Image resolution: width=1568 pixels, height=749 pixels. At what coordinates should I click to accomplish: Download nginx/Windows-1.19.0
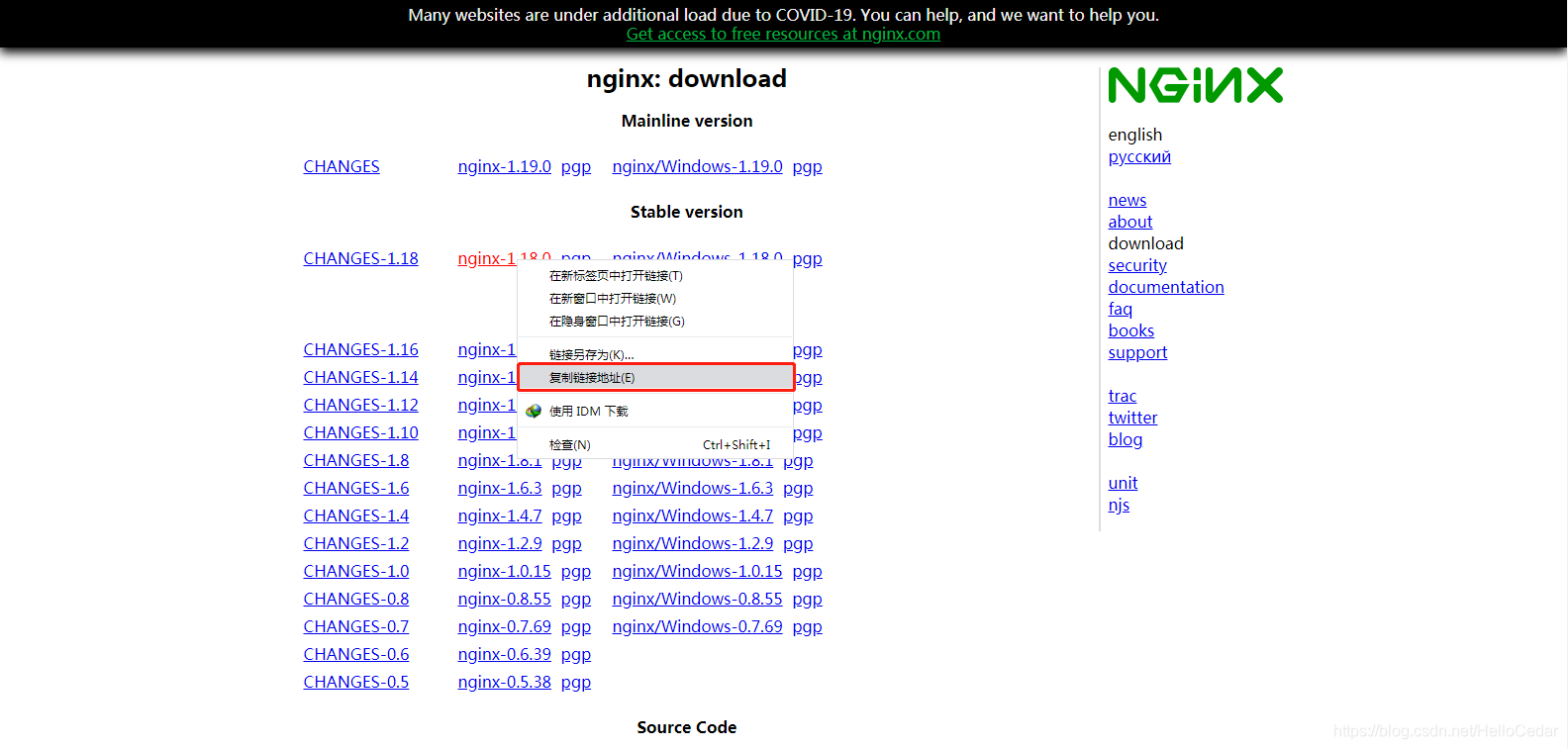point(697,166)
